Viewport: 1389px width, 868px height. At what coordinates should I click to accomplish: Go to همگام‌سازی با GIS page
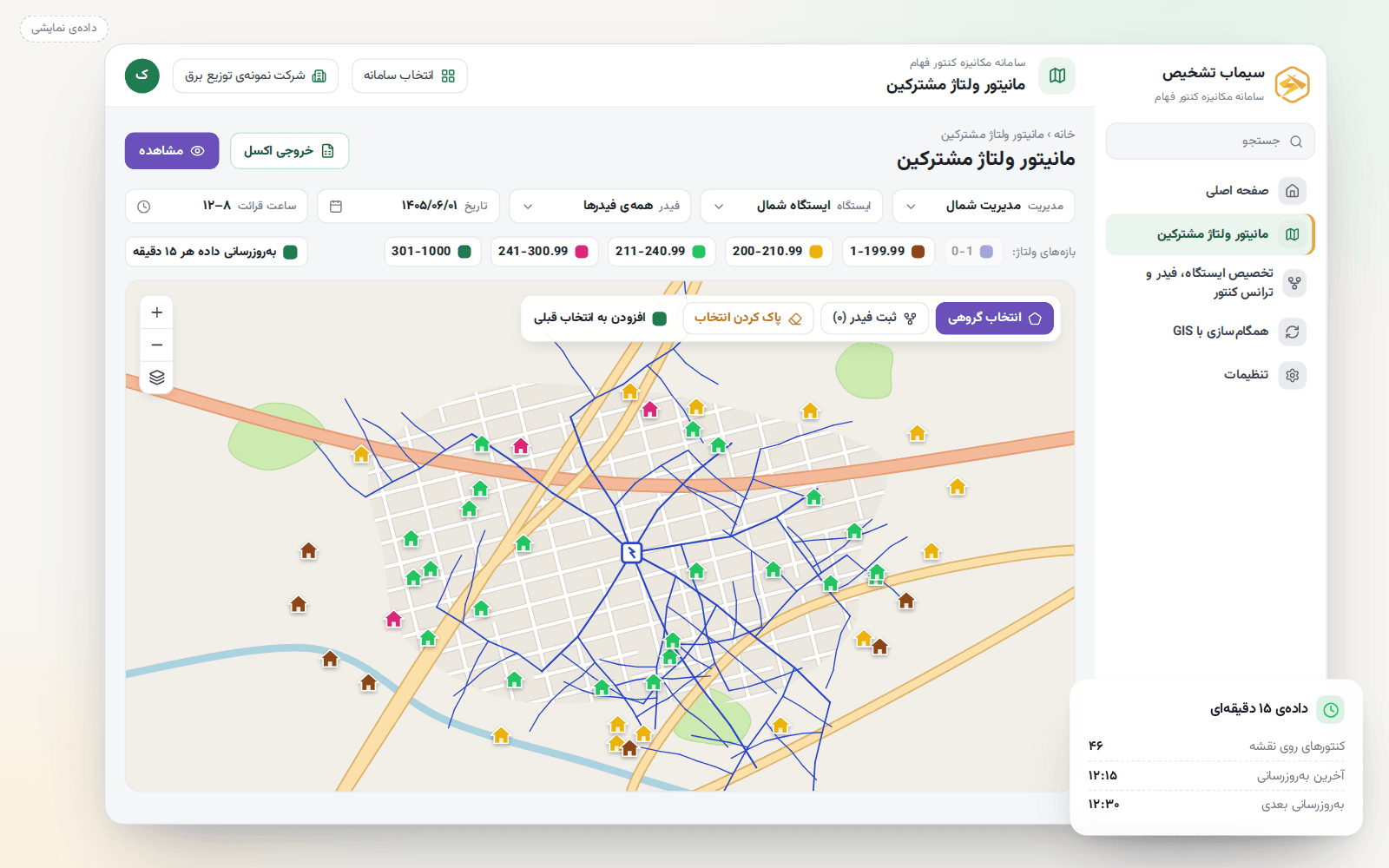click(1209, 332)
